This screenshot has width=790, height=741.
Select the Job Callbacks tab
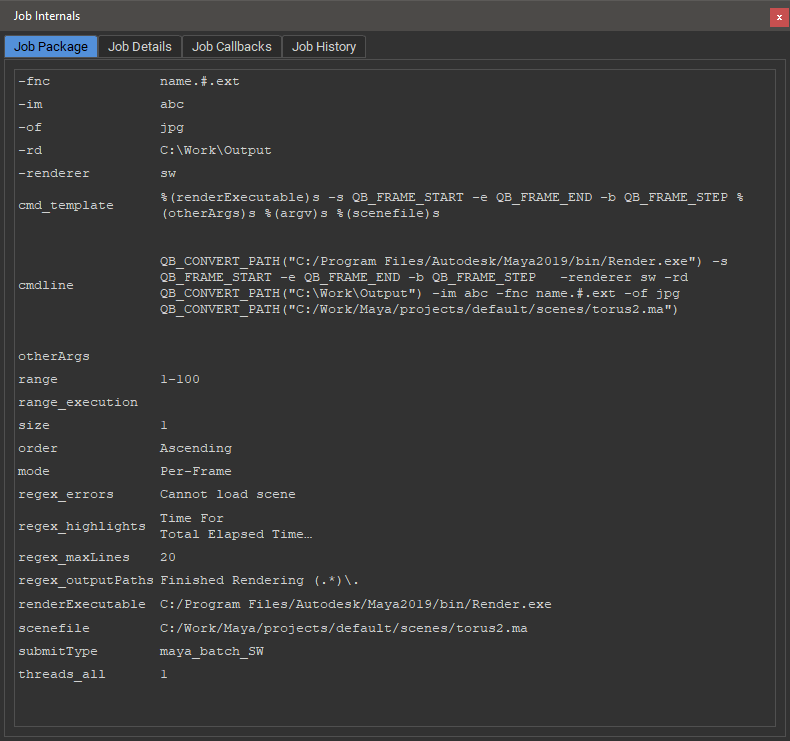[231, 46]
